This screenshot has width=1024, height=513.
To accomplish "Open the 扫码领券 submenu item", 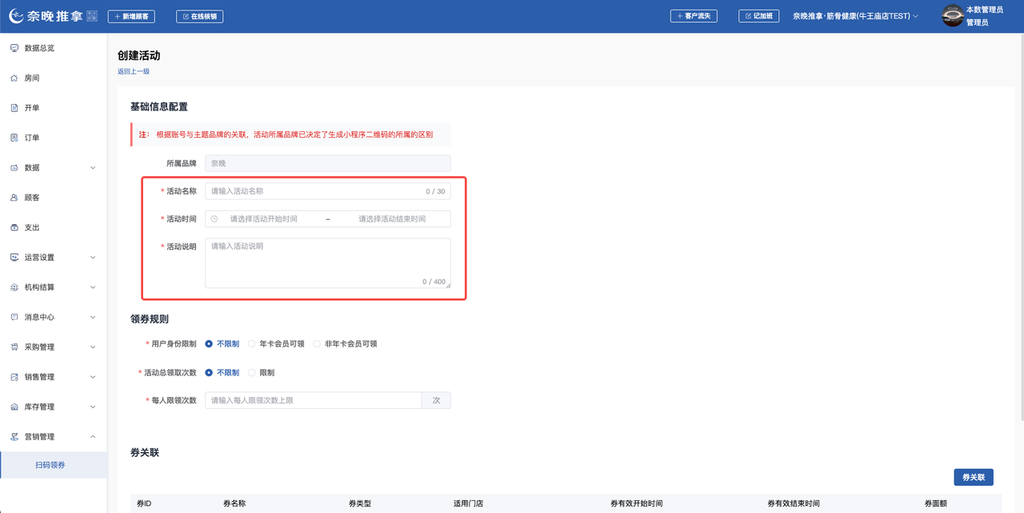I will 50,465.
